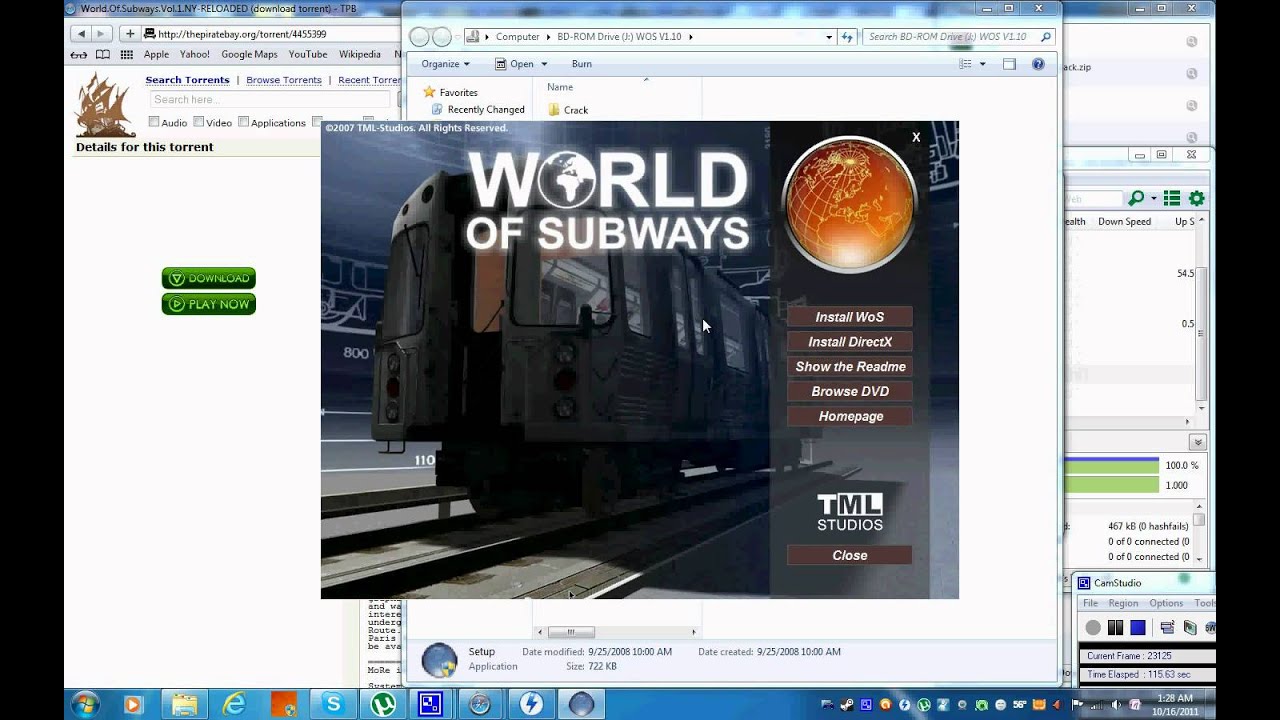Select Recently Changed in Explorer sidebar
Image resolution: width=1280 pixels, height=720 pixels.
click(486, 110)
